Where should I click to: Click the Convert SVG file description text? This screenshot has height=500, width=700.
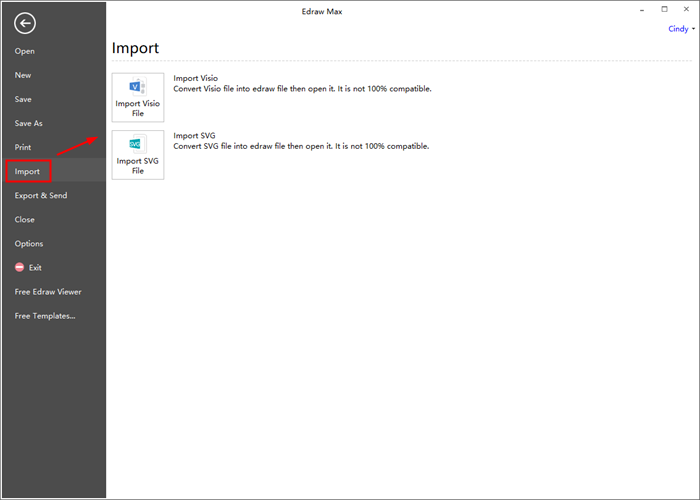click(x=301, y=146)
